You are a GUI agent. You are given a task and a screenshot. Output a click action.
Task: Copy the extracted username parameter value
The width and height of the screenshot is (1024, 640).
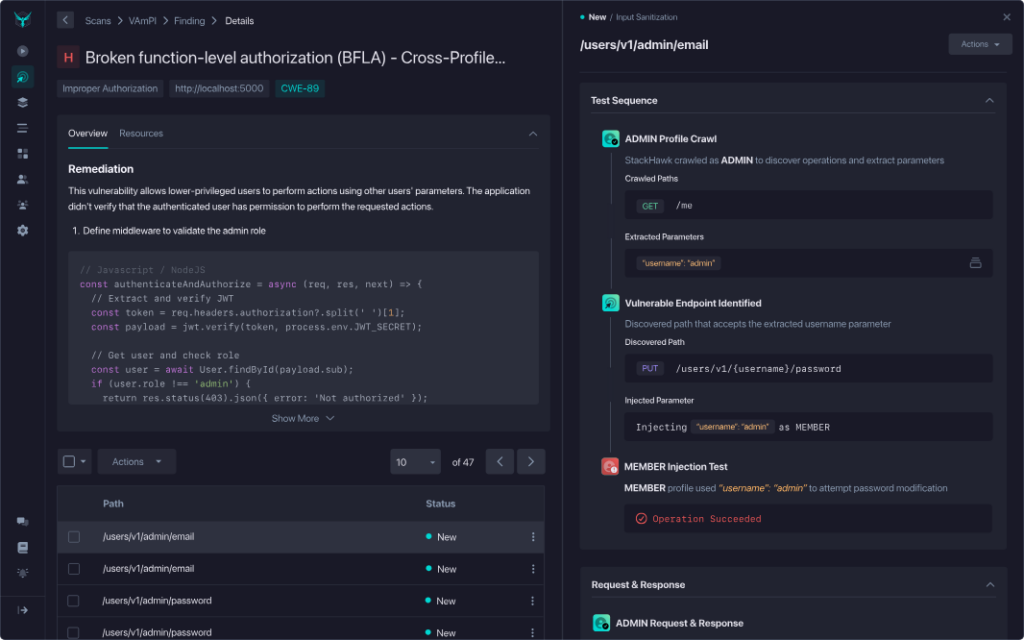(977, 262)
